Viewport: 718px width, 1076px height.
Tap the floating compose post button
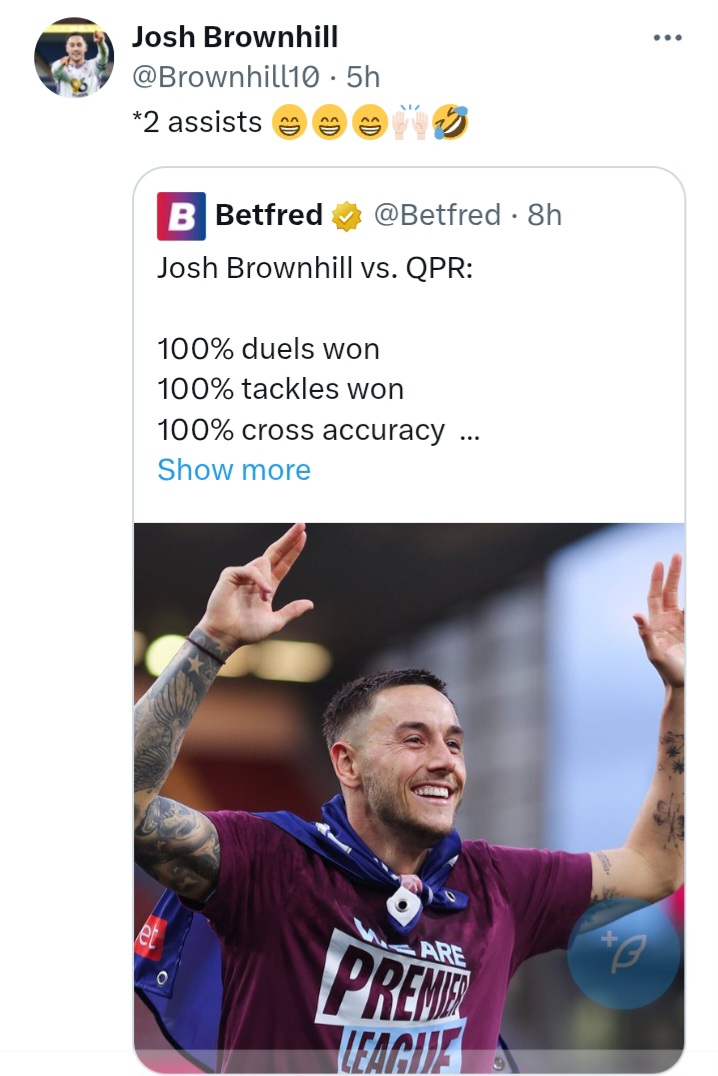point(623,953)
